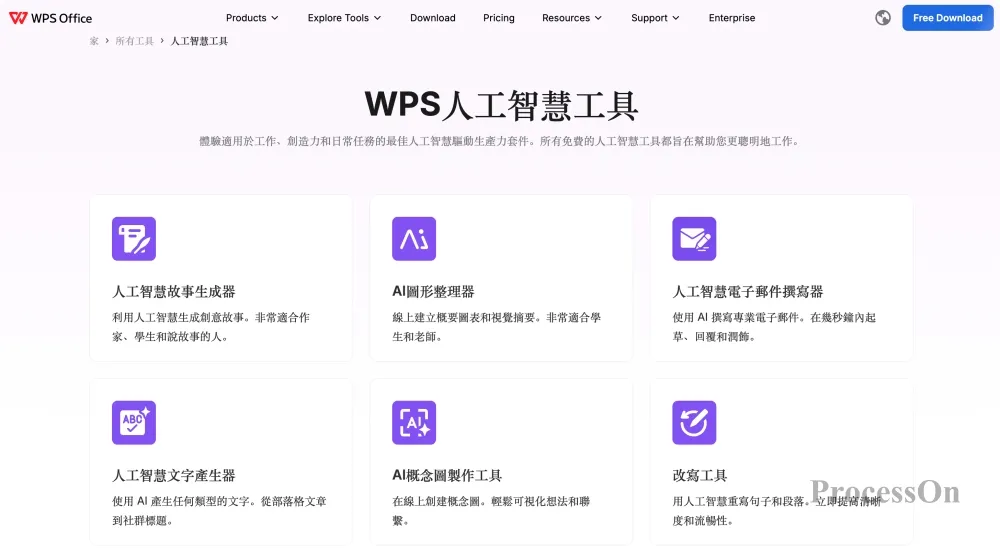
Task: Click the concept map description text
Action: tap(491, 510)
